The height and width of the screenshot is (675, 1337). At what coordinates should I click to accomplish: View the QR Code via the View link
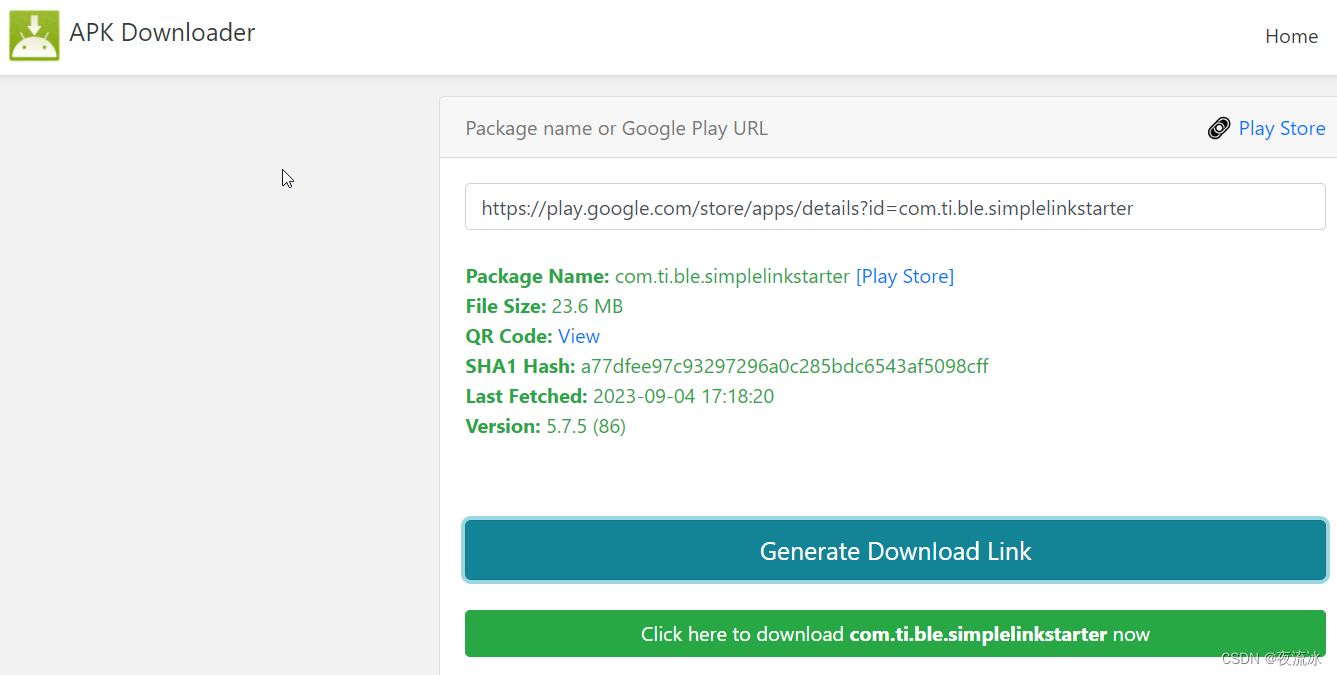pyautogui.click(x=578, y=336)
